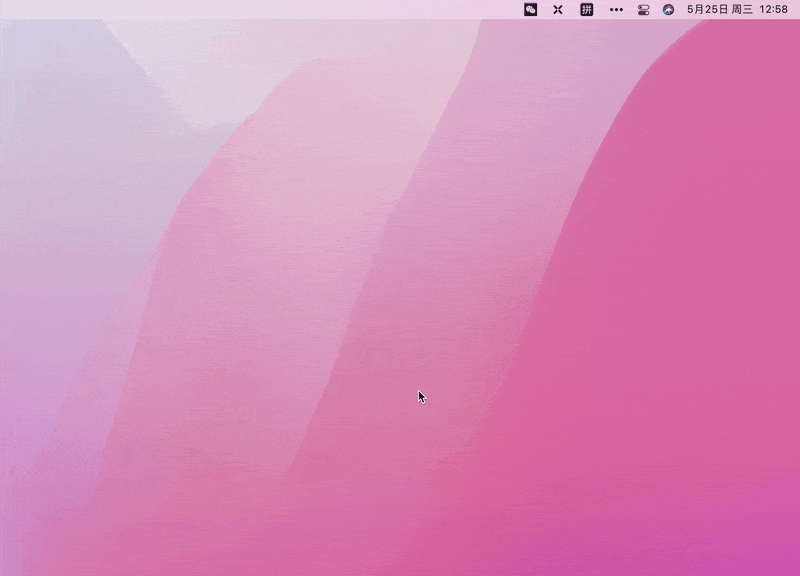This screenshot has width=800, height=576.
Task: Expand the three-dots hidden items menu
Action: click(x=616, y=9)
